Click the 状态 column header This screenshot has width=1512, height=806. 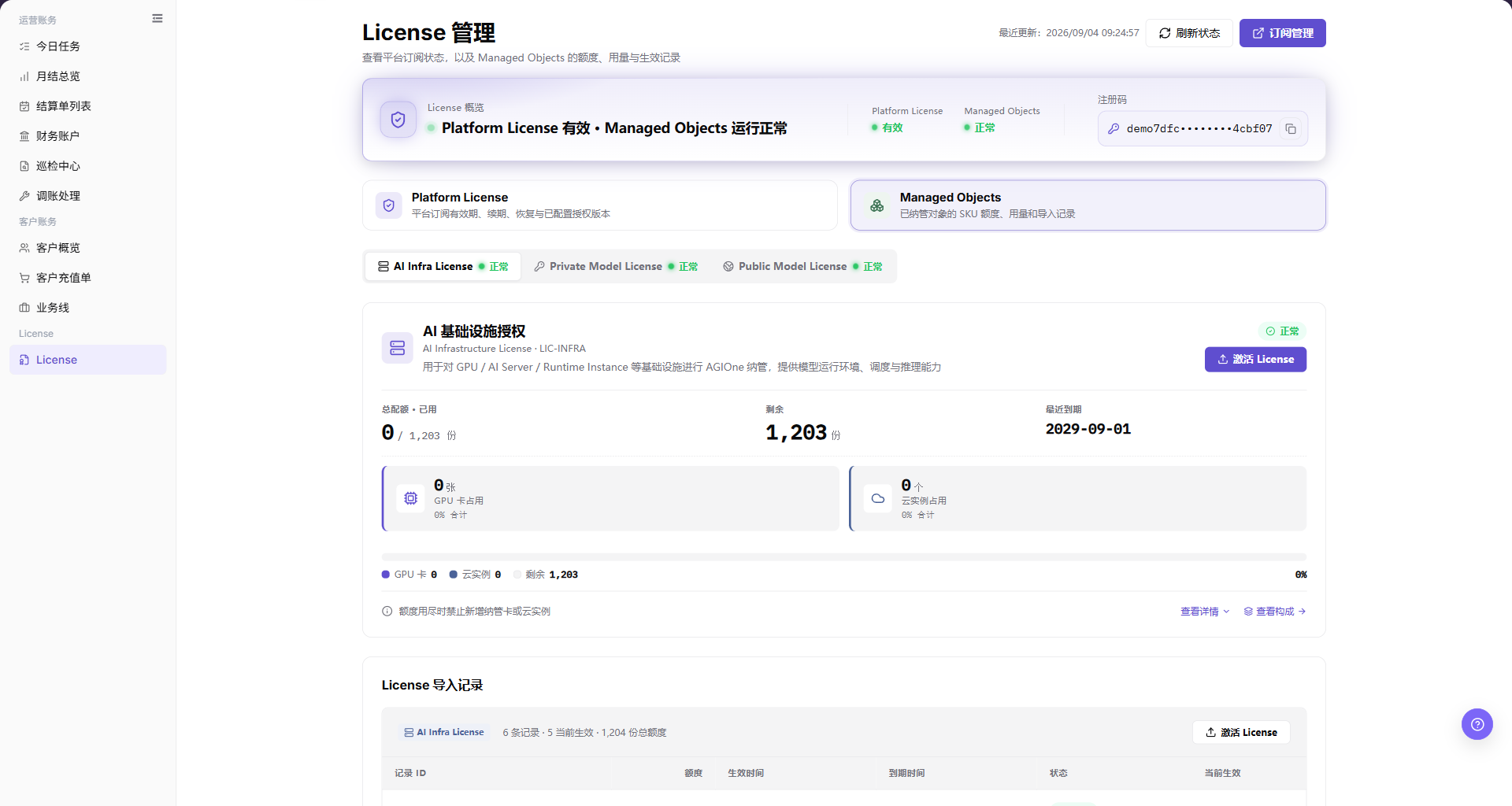1058,774
